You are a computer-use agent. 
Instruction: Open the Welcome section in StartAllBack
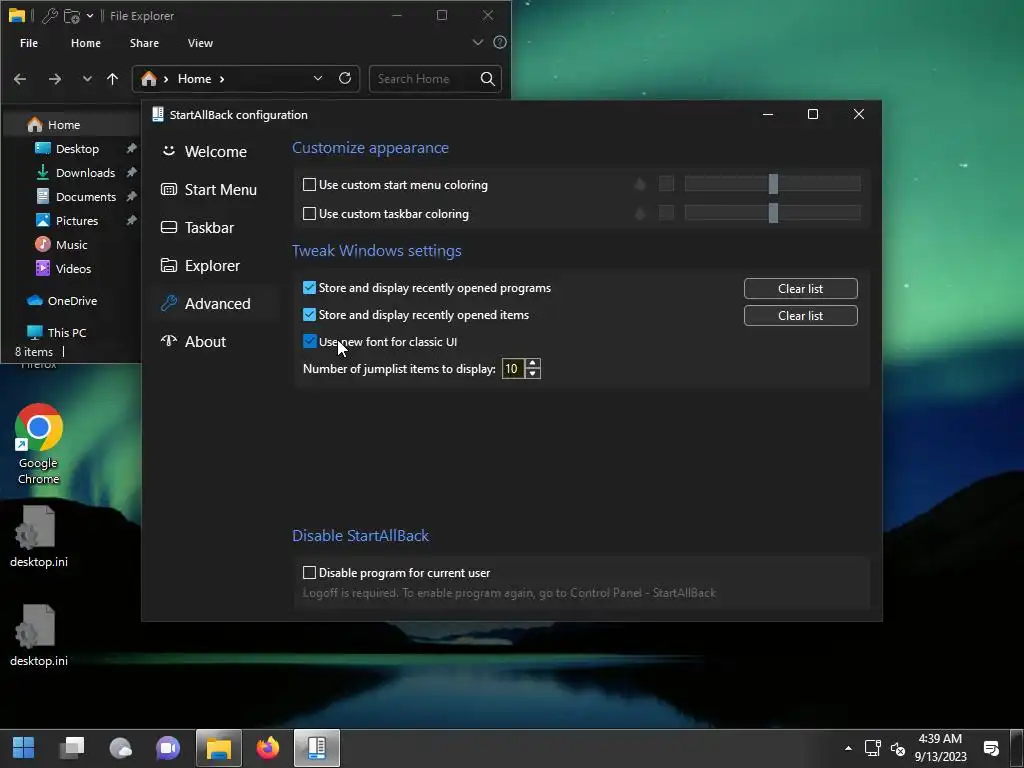click(204, 152)
